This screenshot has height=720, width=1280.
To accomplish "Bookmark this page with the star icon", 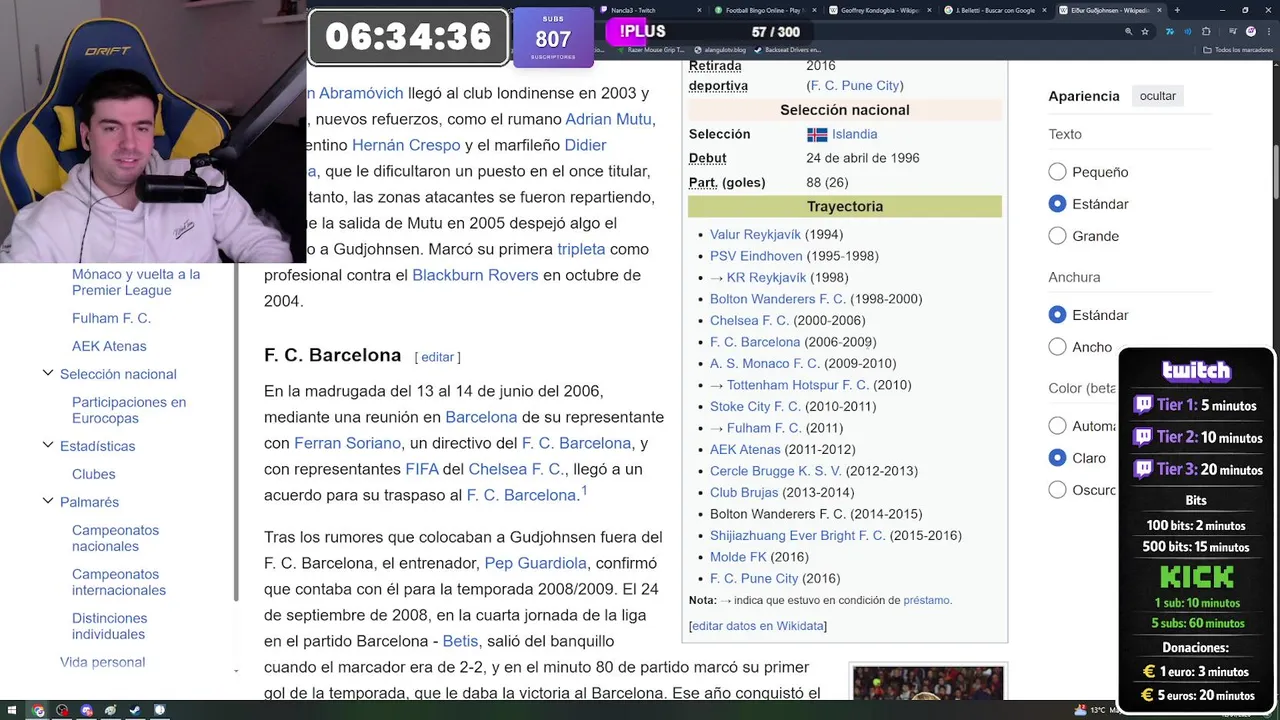I will coord(1145,32).
